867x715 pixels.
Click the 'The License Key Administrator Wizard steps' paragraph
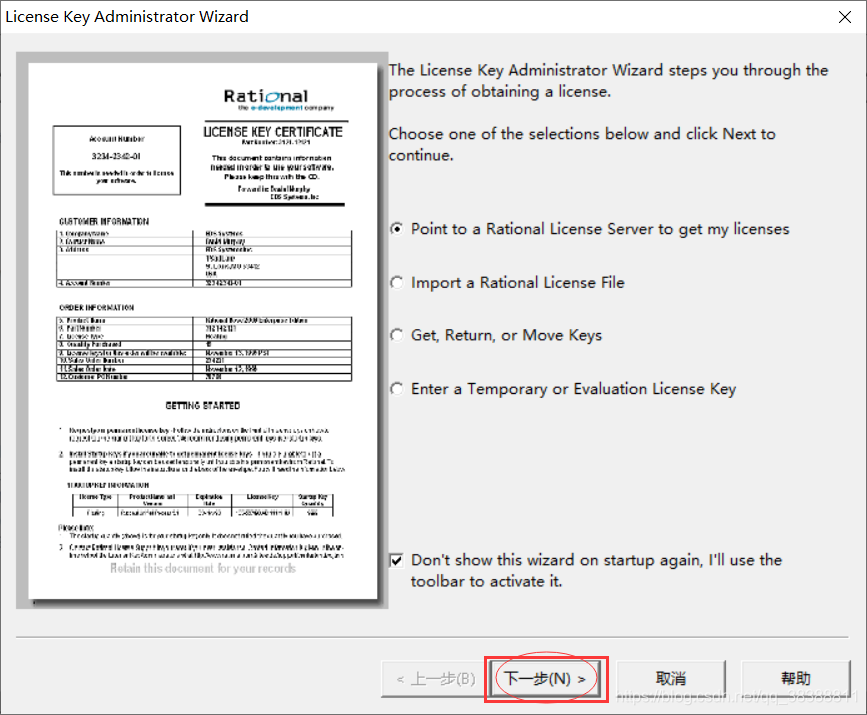(x=608, y=81)
